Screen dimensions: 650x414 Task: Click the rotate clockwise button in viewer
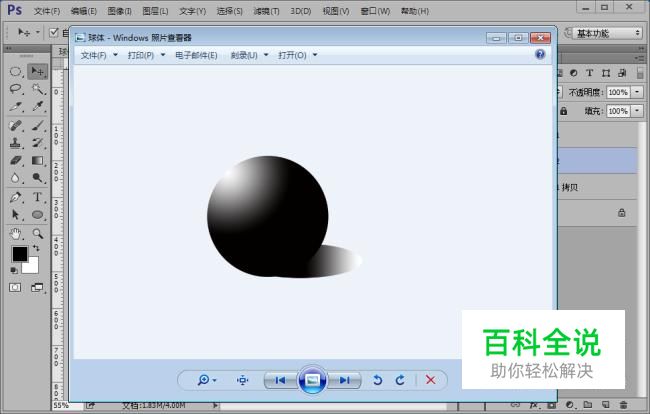click(x=400, y=380)
